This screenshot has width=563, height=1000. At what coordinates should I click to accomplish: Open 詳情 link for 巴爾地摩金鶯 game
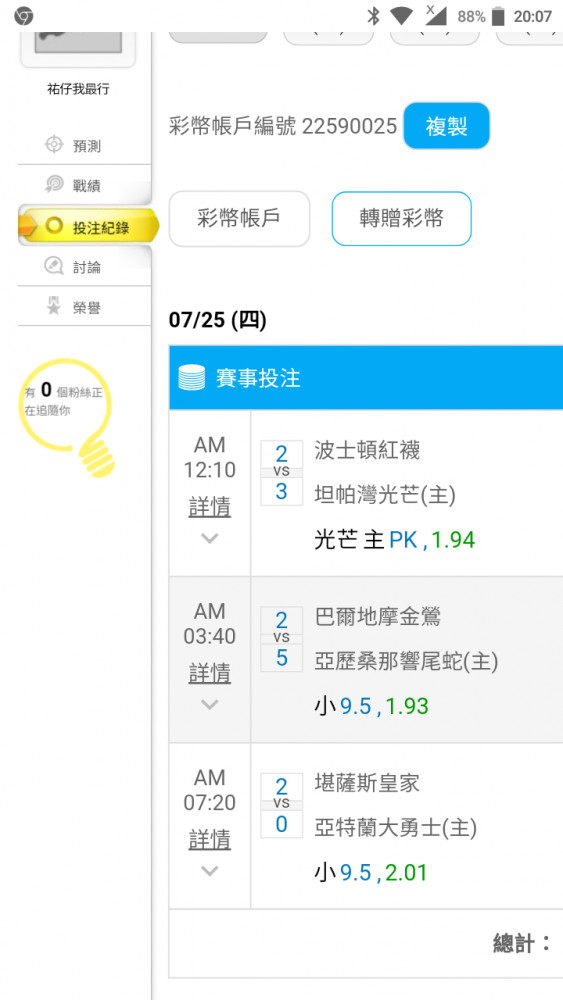point(209,673)
